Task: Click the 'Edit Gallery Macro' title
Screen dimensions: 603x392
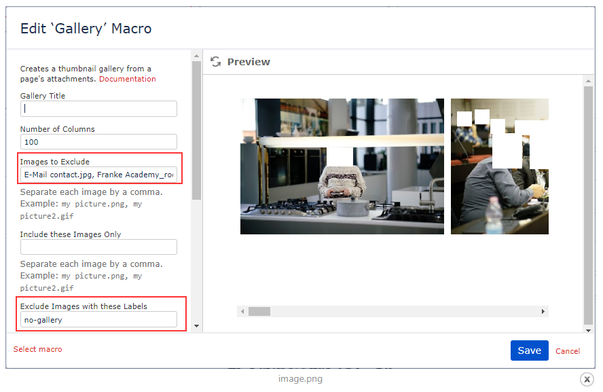Action: [86, 28]
